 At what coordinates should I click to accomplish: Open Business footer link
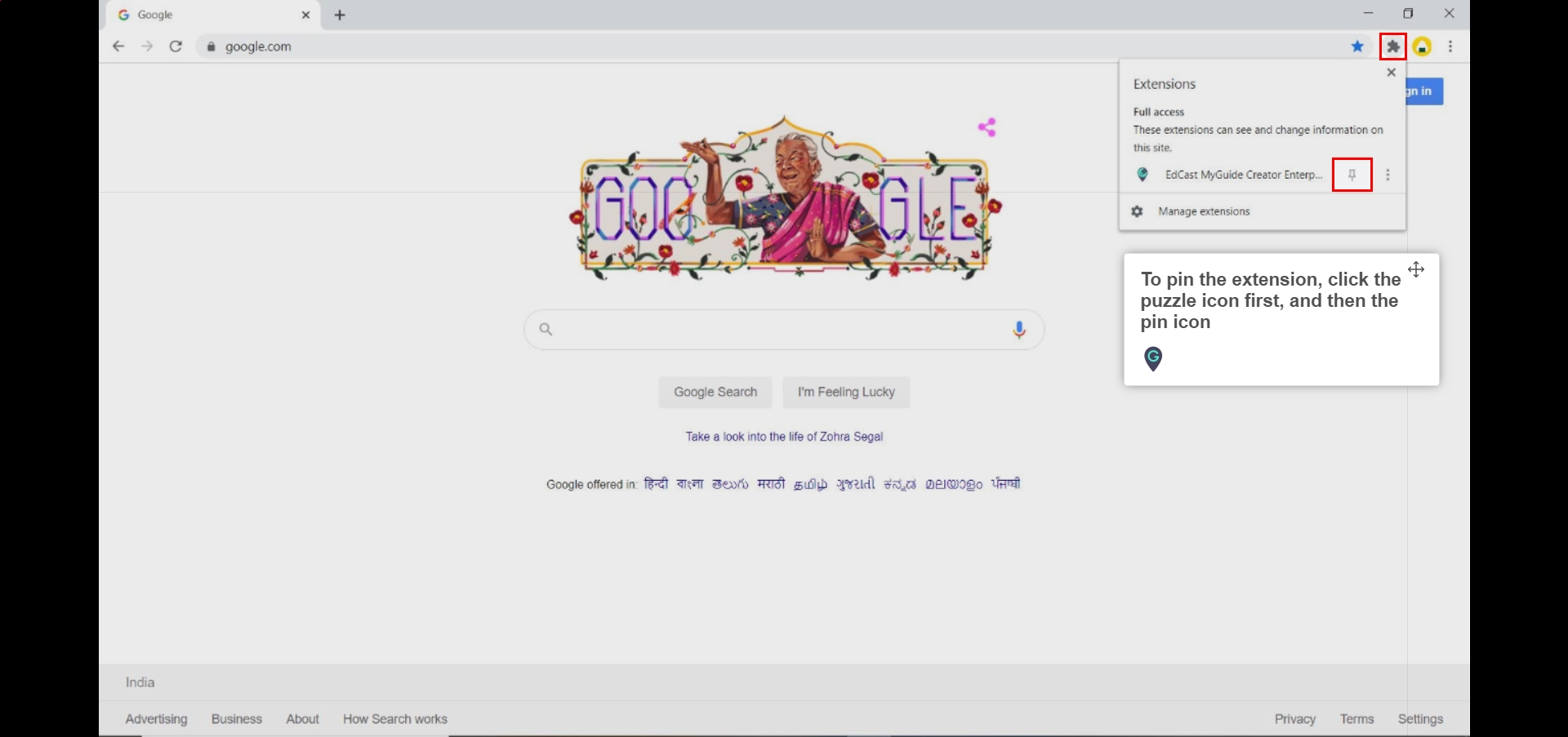click(237, 719)
